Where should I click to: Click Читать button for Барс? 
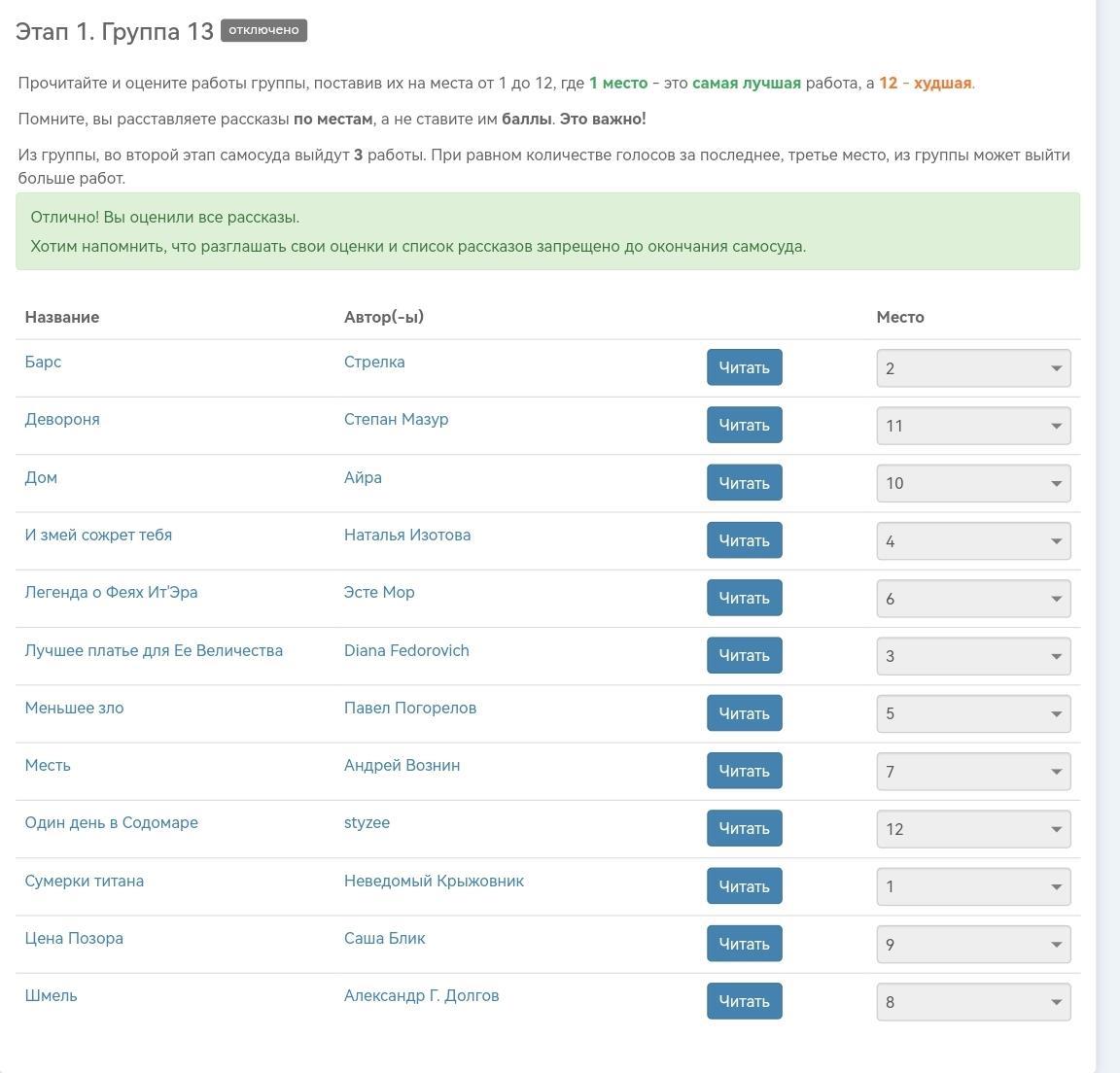tap(744, 367)
